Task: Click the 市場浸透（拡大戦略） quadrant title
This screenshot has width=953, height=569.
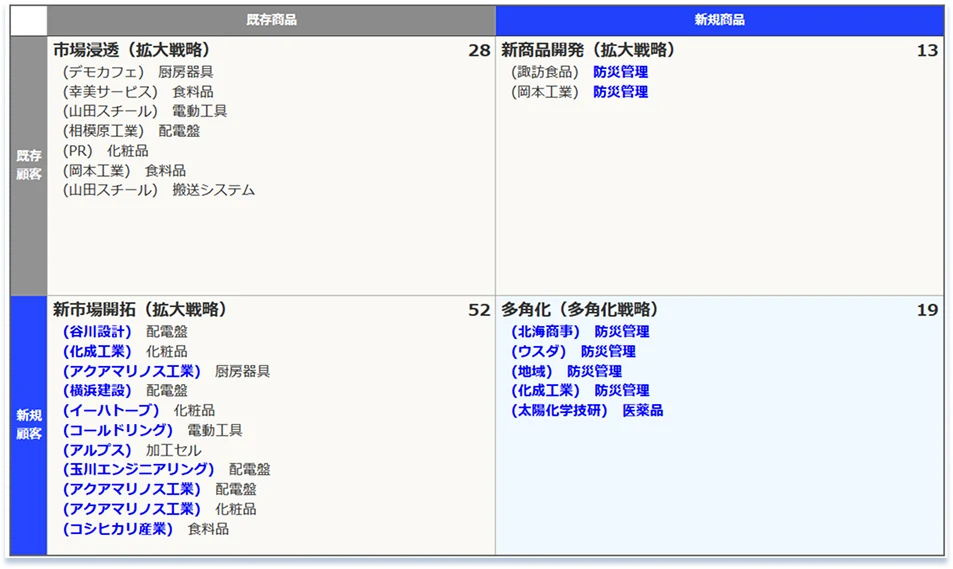Action: pyautogui.click(x=131, y=50)
